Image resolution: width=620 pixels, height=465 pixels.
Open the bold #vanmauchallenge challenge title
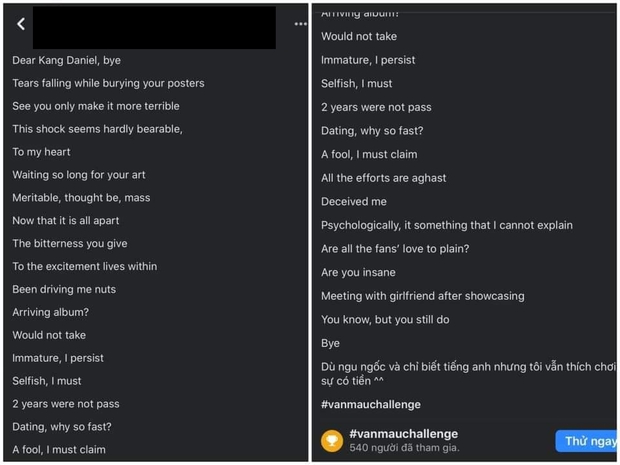pos(403,434)
